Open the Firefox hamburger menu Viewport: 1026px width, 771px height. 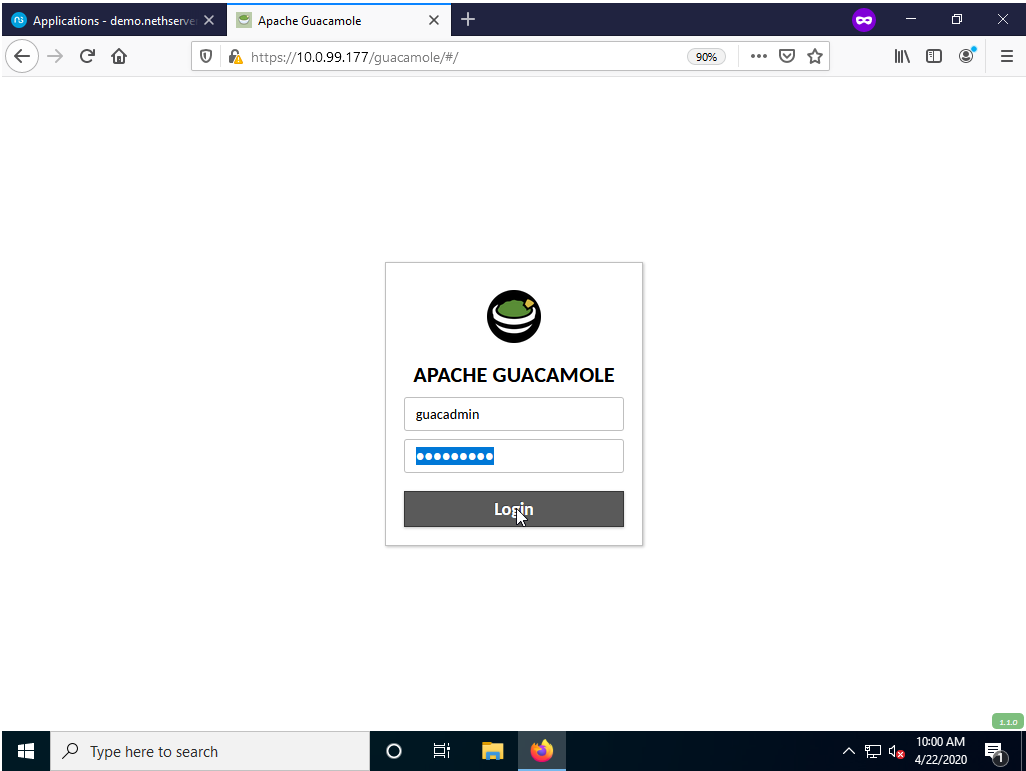coord(1006,56)
